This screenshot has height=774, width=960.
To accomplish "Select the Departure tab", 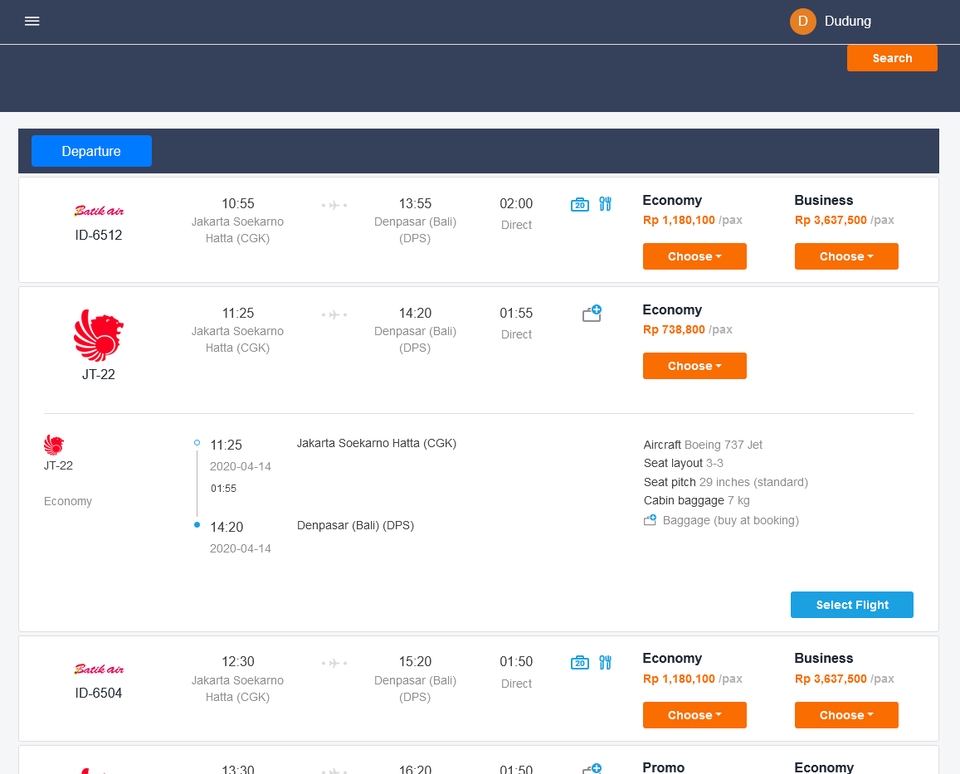I will point(91,151).
